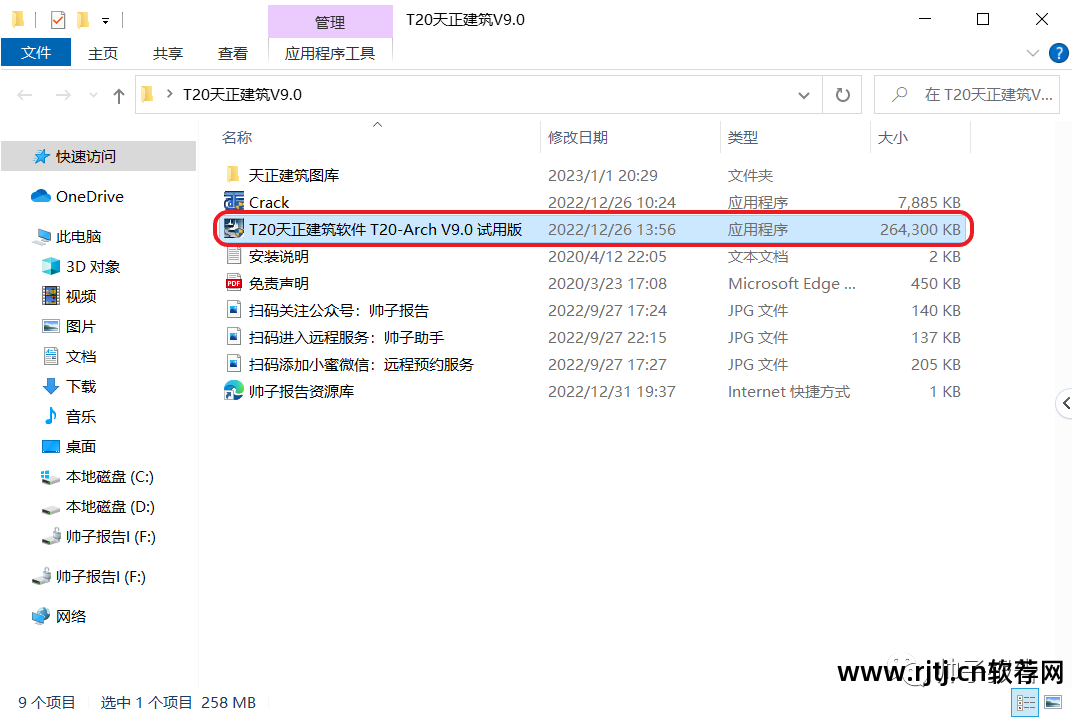Image resolution: width=1073 pixels, height=718 pixels.
Task: Go up one folder level arrow
Action: click(118, 95)
